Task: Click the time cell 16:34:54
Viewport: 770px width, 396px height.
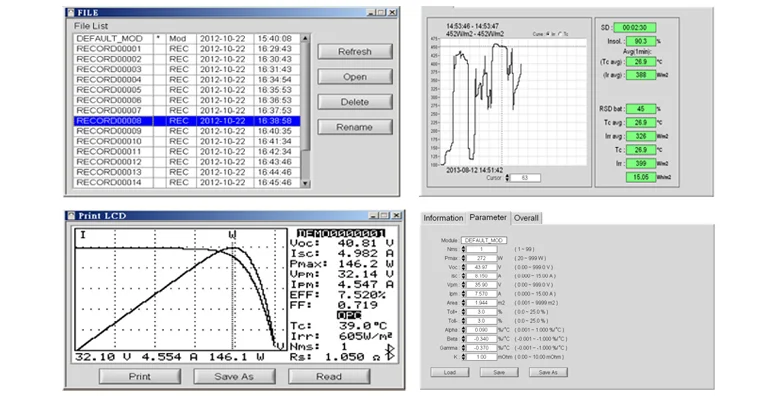Action: coord(276,80)
